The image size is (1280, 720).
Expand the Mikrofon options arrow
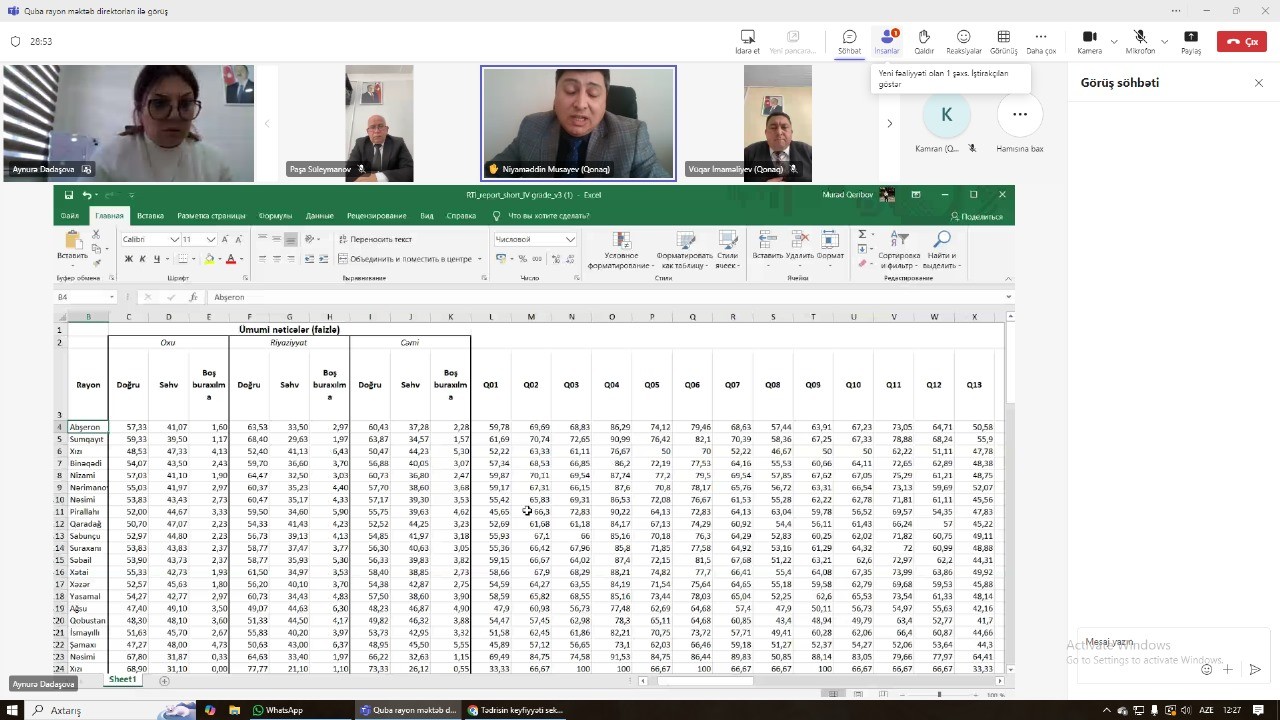tap(1164, 42)
